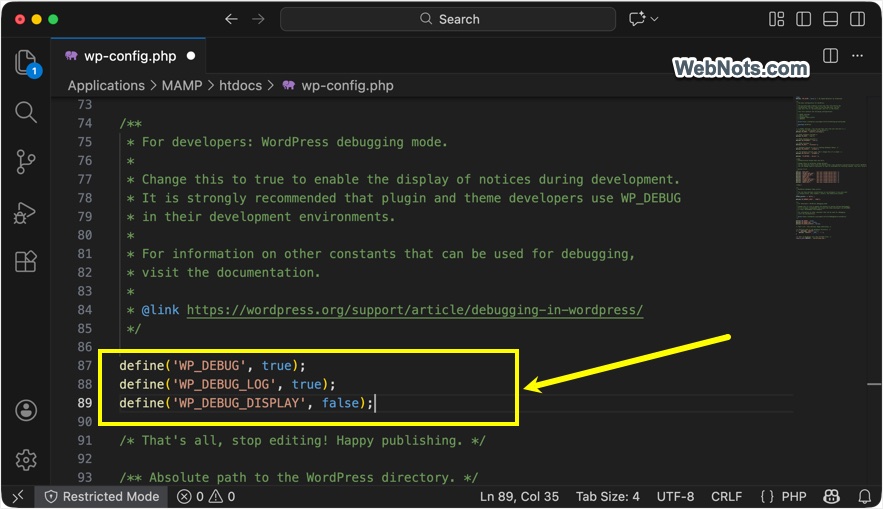883x509 pixels.
Task: Toggle the secondary side bar
Action: click(x=858, y=19)
